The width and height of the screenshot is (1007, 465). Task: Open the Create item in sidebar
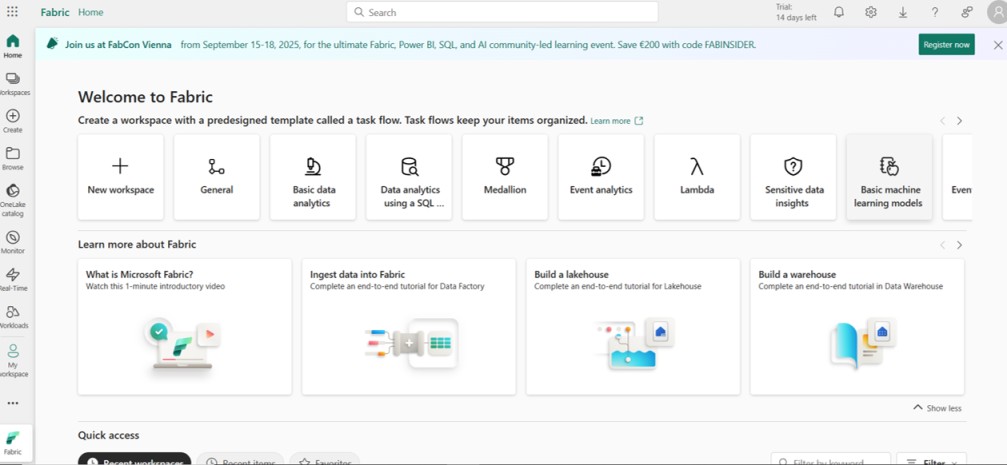point(13,120)
